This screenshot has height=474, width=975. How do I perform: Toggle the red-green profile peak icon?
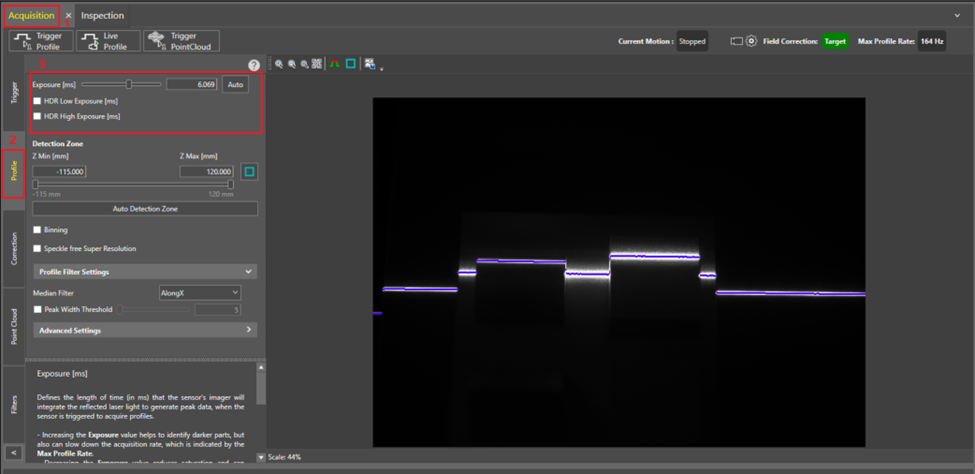335,64
